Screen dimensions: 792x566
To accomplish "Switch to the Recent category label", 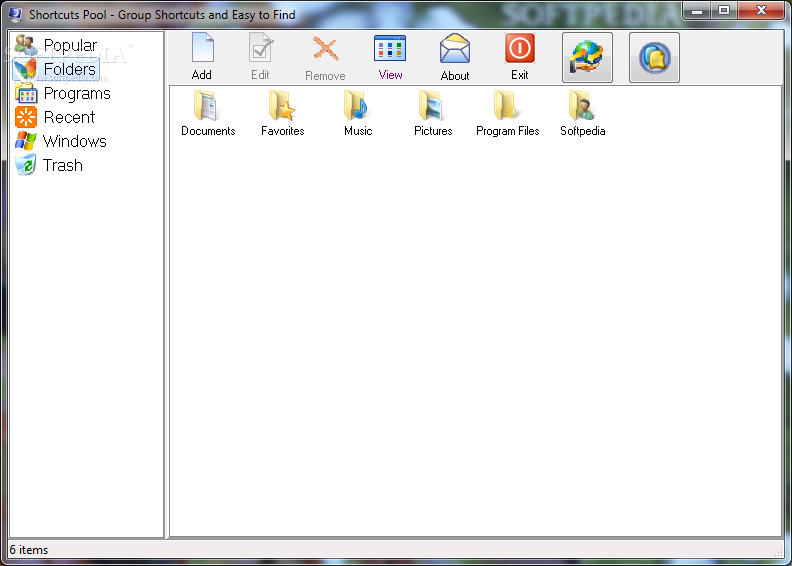I will [69, 117].
